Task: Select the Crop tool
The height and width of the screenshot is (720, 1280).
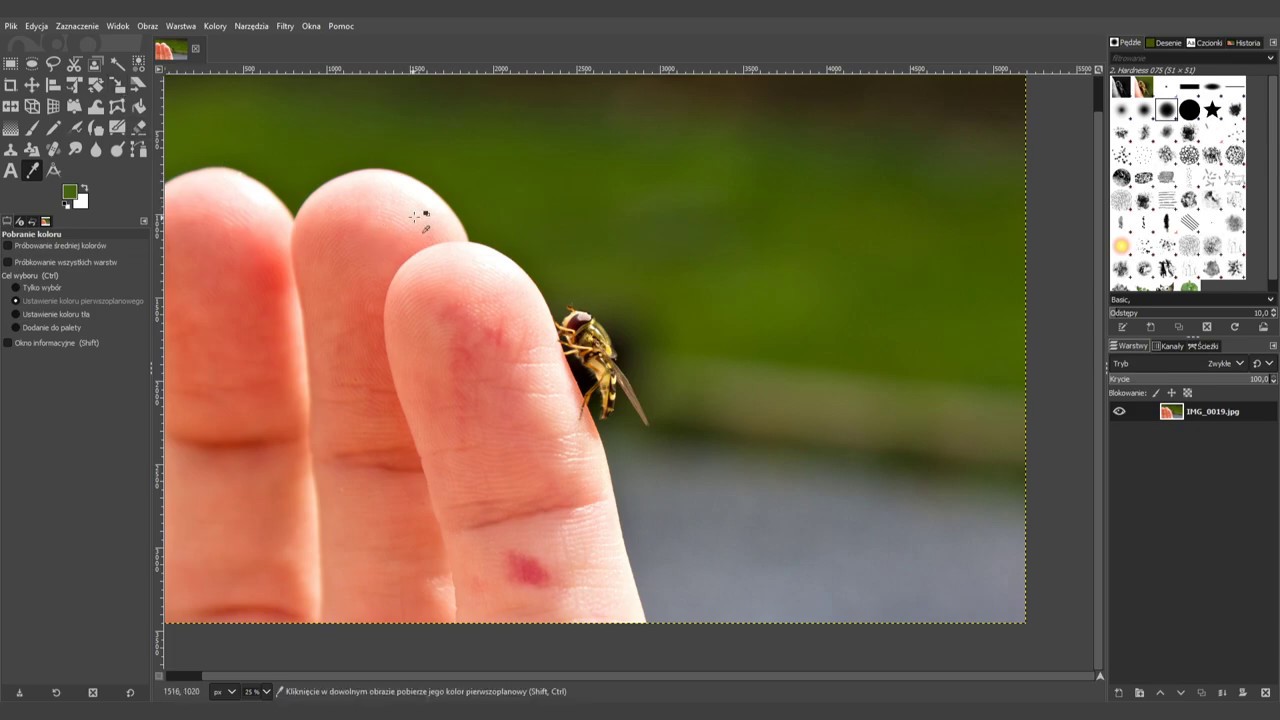Action: point(10,85)
